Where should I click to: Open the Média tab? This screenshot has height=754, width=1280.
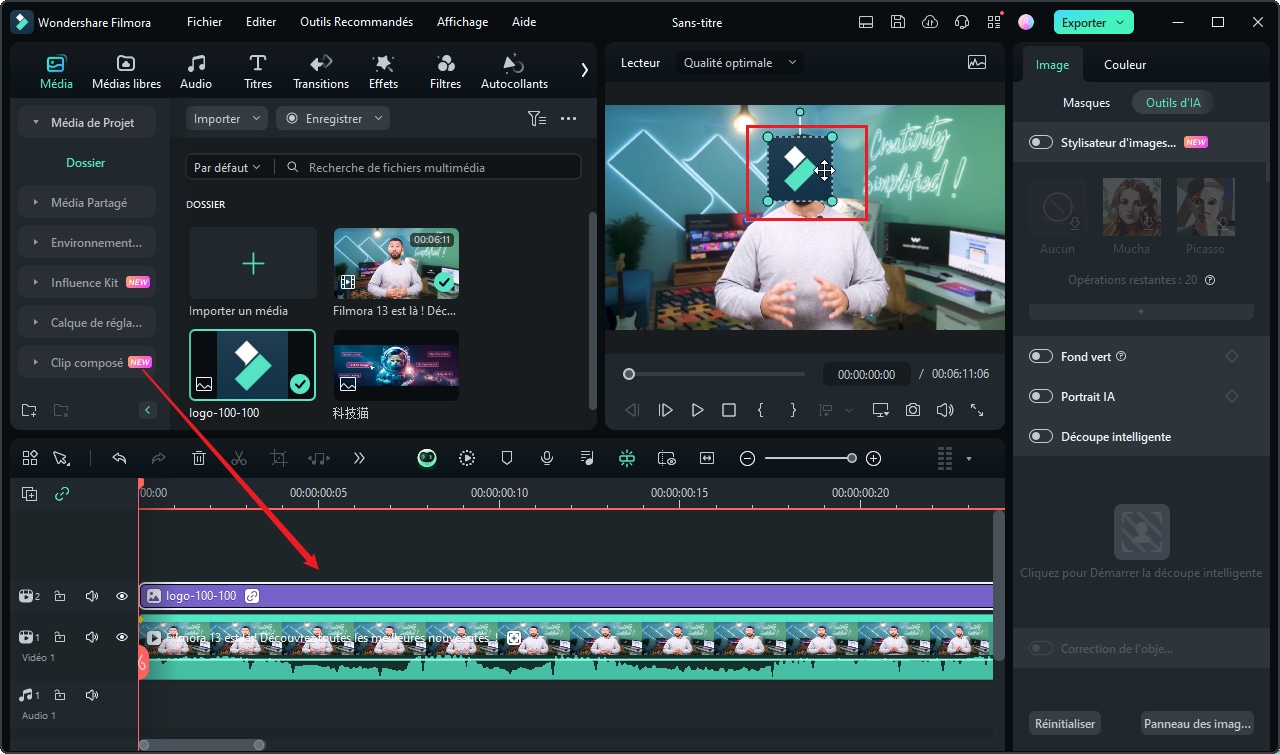coord(56,72)
